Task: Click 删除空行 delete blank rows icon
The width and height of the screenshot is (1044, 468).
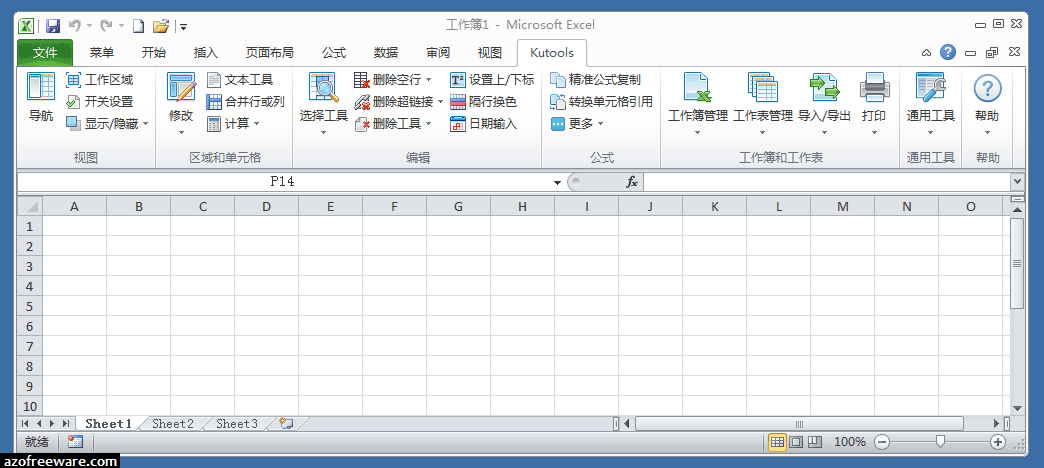Action: click(x=362, y=80)
